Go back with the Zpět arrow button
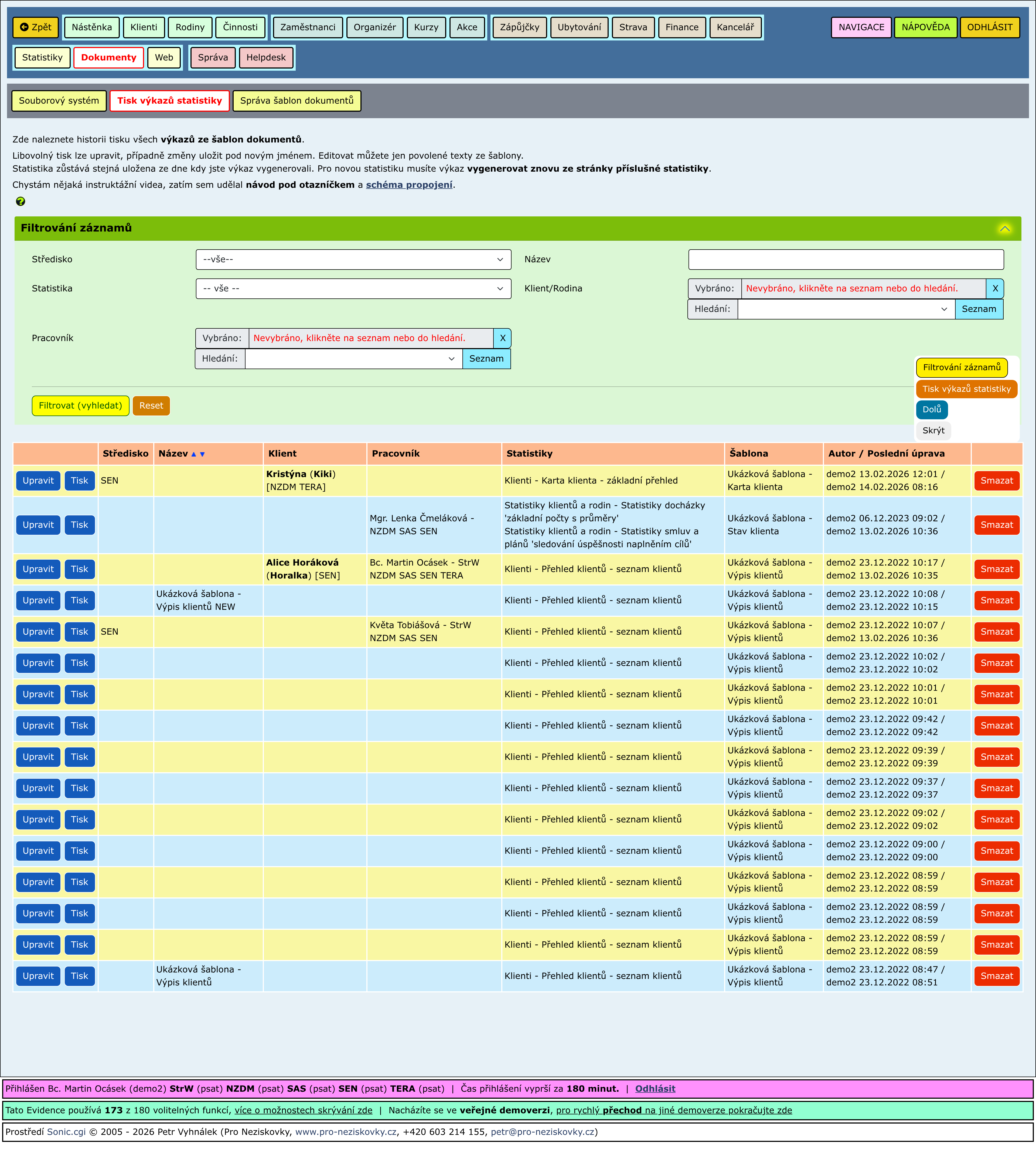Viewport: 1036px width, 1157px height. click(x=35, y=27)
